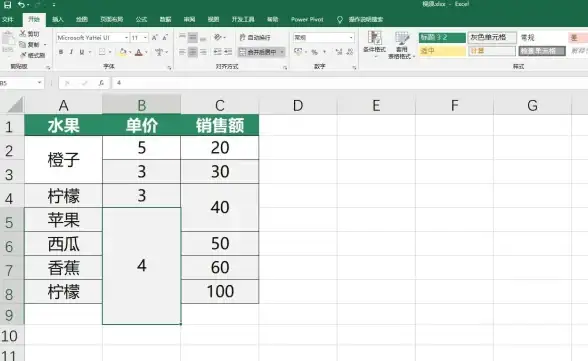Toggle Italic formatting
Screen dimensions: 588x361
tap(71, 52)
